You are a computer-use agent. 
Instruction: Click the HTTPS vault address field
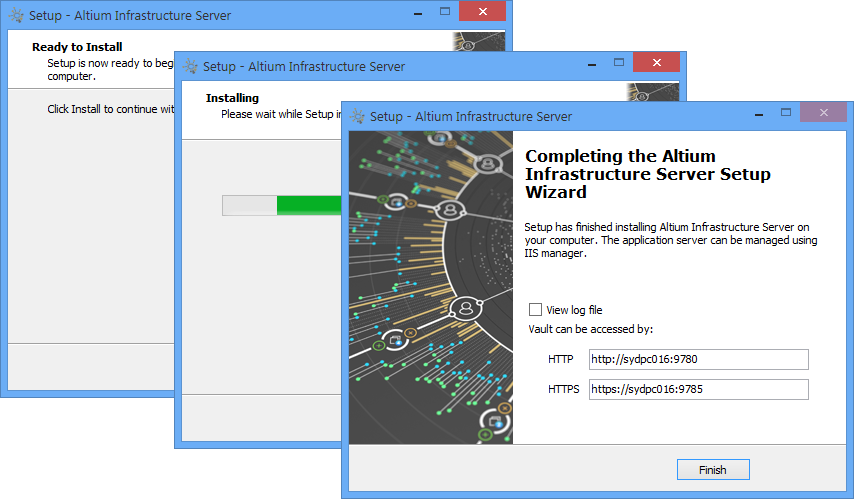pos(697,389)
